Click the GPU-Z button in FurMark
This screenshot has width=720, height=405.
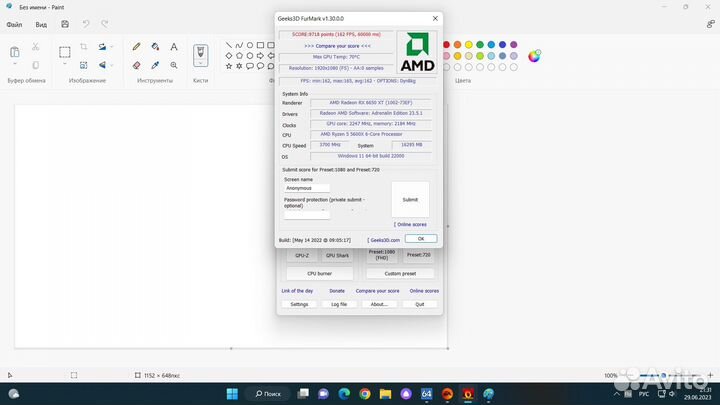(302, 255)
